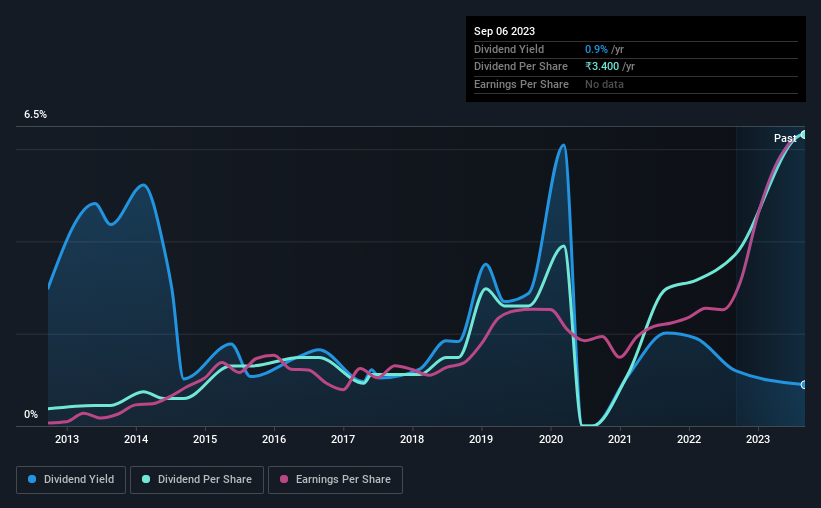Viewport: 821px width, 508px height.
Task: Click the blue Dividend Yield legend dot
Action: [32, 479]
